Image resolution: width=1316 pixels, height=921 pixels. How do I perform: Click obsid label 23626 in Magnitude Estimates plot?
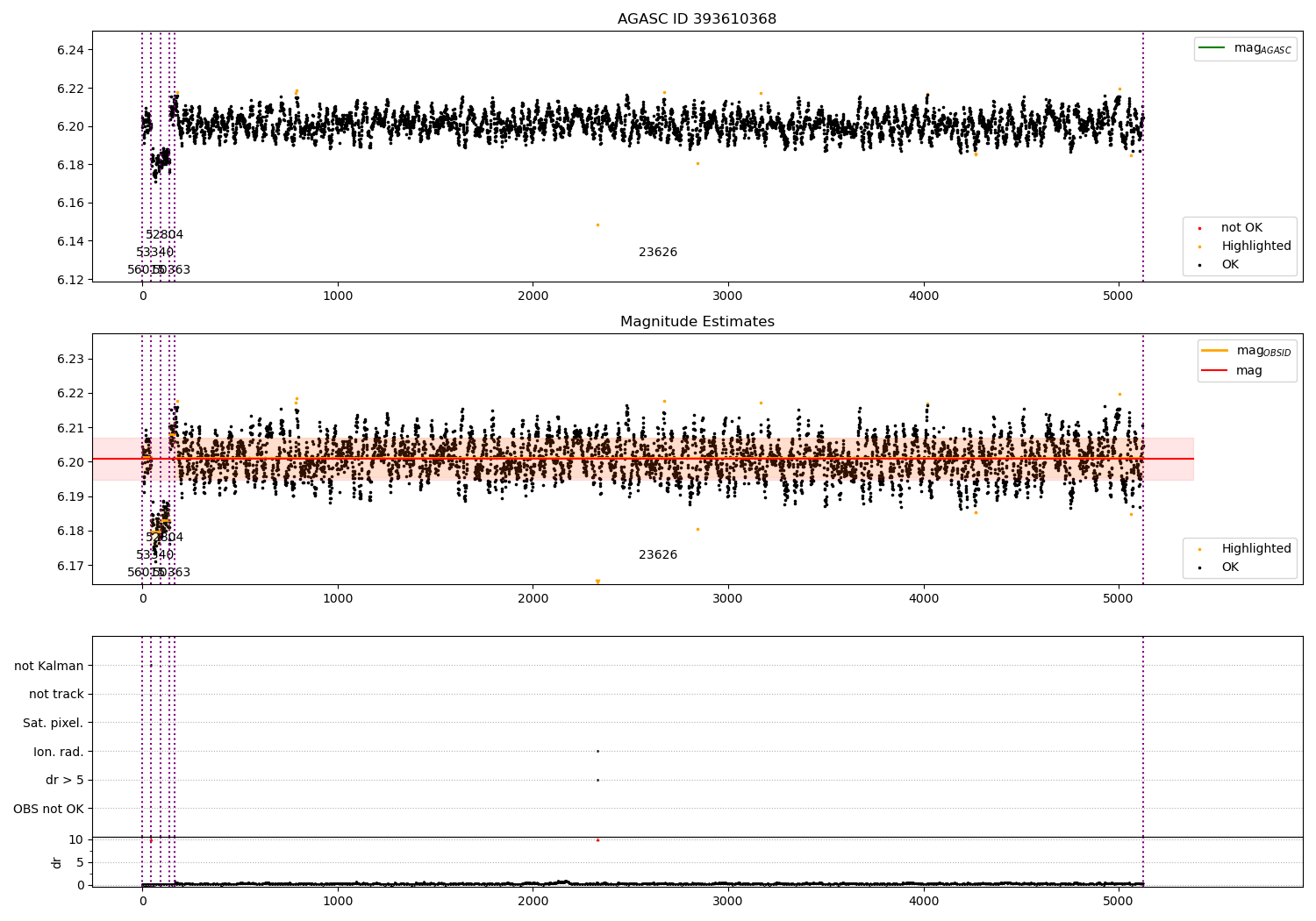658,555
